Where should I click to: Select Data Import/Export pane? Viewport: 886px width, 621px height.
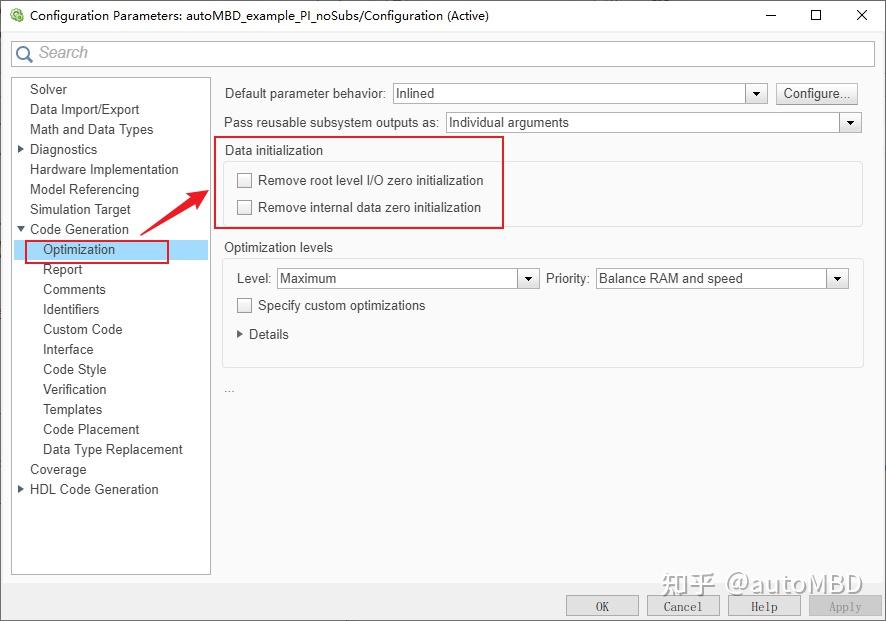pyautogui.click(x=85, y=109)
